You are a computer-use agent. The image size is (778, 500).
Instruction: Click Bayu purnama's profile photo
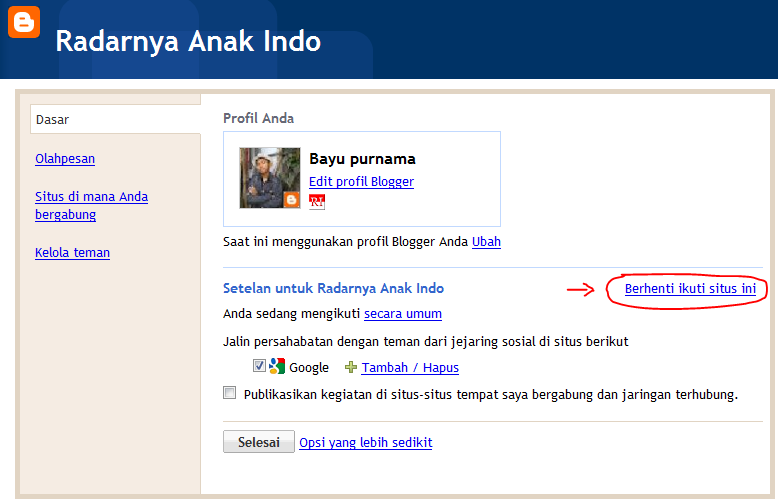pyautogui.click(x=270, y=178)
